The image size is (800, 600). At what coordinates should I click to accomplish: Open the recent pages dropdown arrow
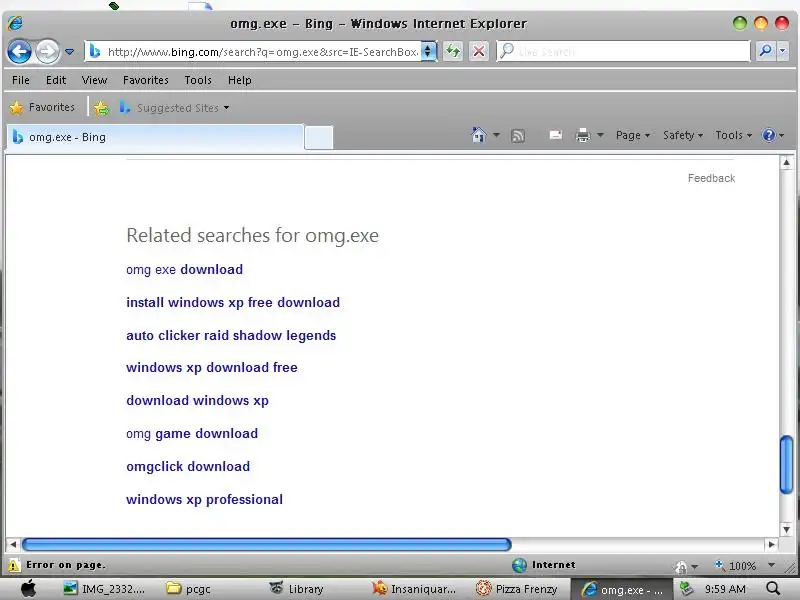(70, 52)
